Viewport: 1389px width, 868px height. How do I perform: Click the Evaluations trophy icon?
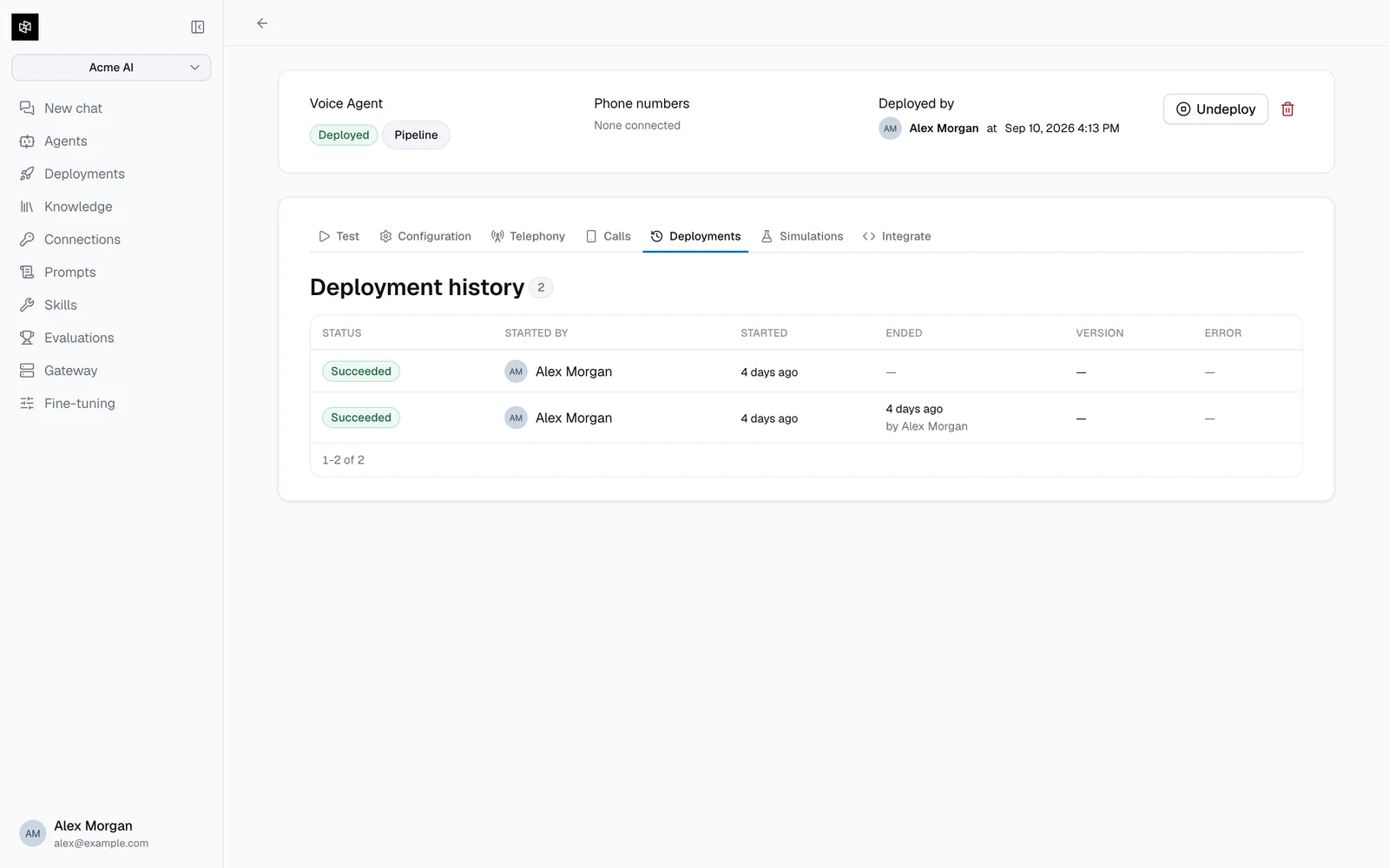pyautogui.click(x=27, y=338)
